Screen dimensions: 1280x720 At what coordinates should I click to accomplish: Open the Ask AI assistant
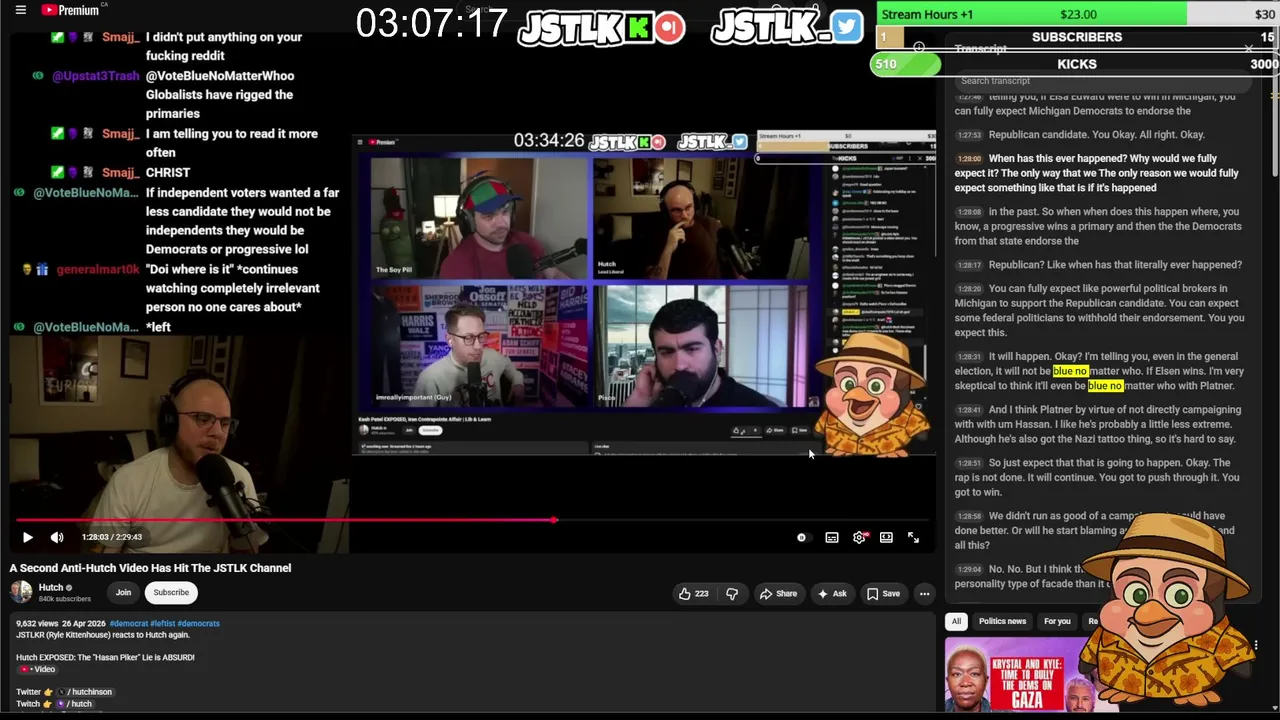click(x=832, y=594)
